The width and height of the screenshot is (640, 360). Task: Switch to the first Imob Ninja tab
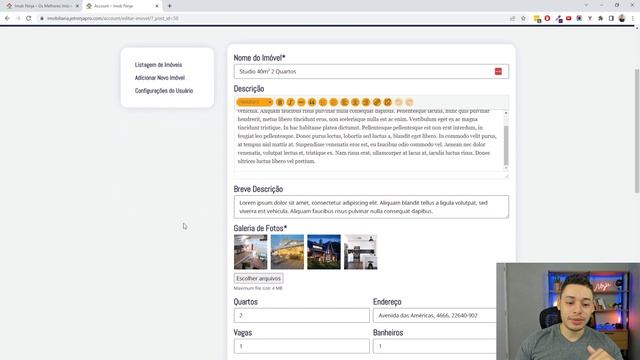[42, 6]
